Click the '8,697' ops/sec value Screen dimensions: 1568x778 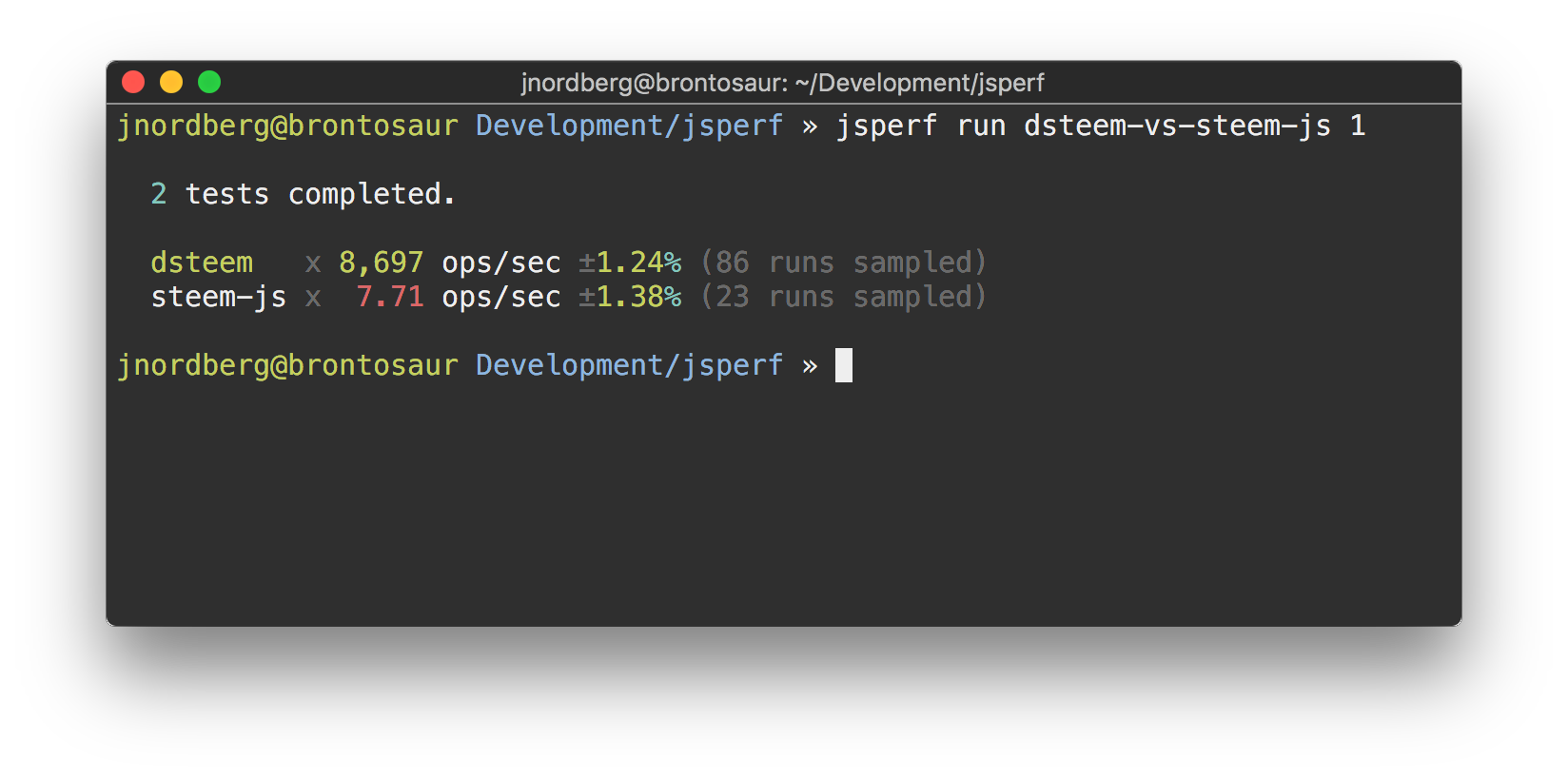tap(381, 263)
